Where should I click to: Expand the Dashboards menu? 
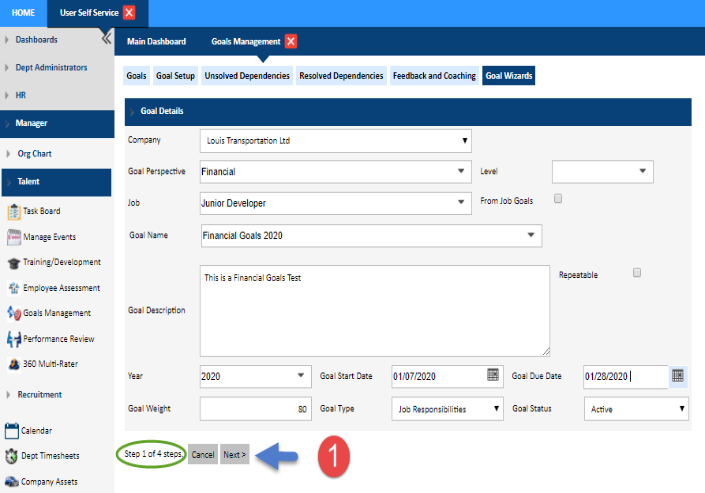point(7,40)
